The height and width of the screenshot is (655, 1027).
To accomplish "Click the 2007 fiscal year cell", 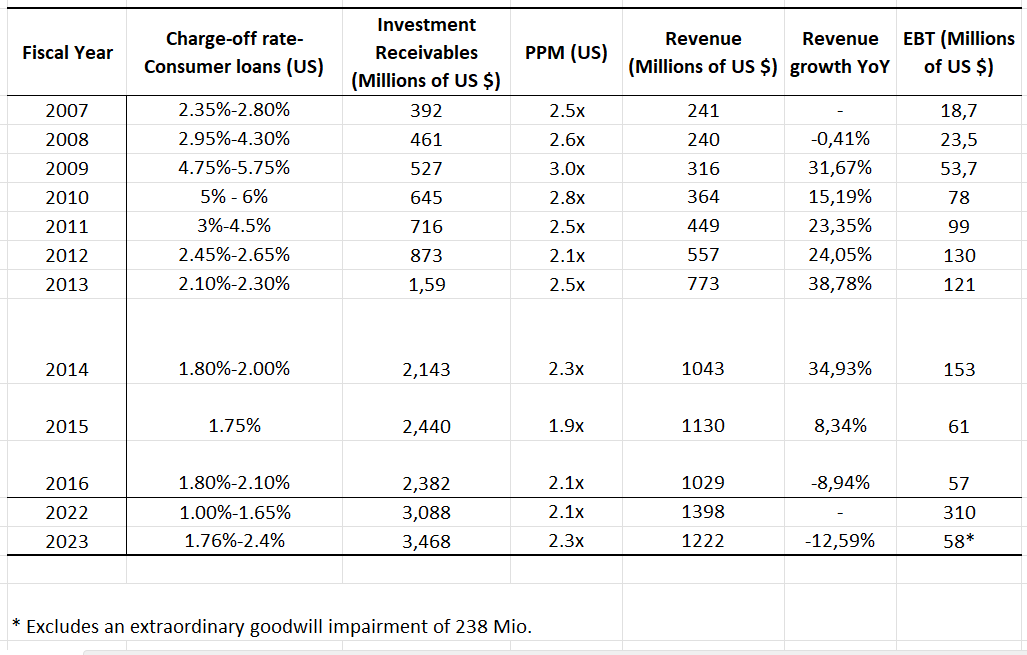I will (x=67, y=110).
